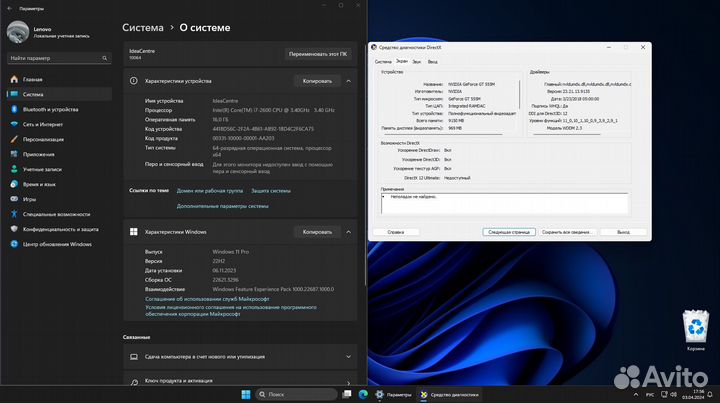The width and height of the screenshot is (720, 403).
Task: Click Средство диагностики taskbar item
Action: (450, 394)
